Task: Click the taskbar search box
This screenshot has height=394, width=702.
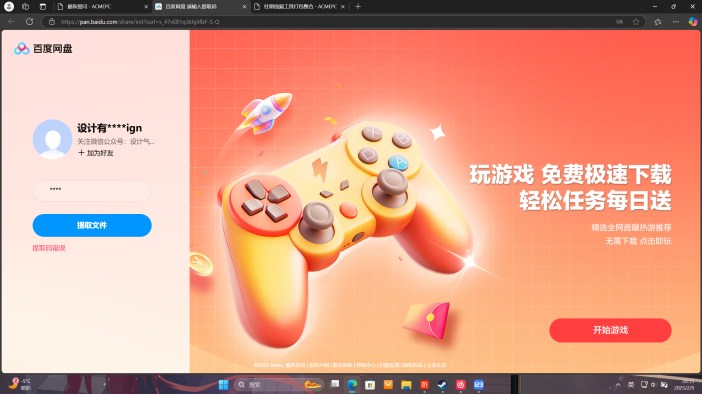Action: (278, 385)
